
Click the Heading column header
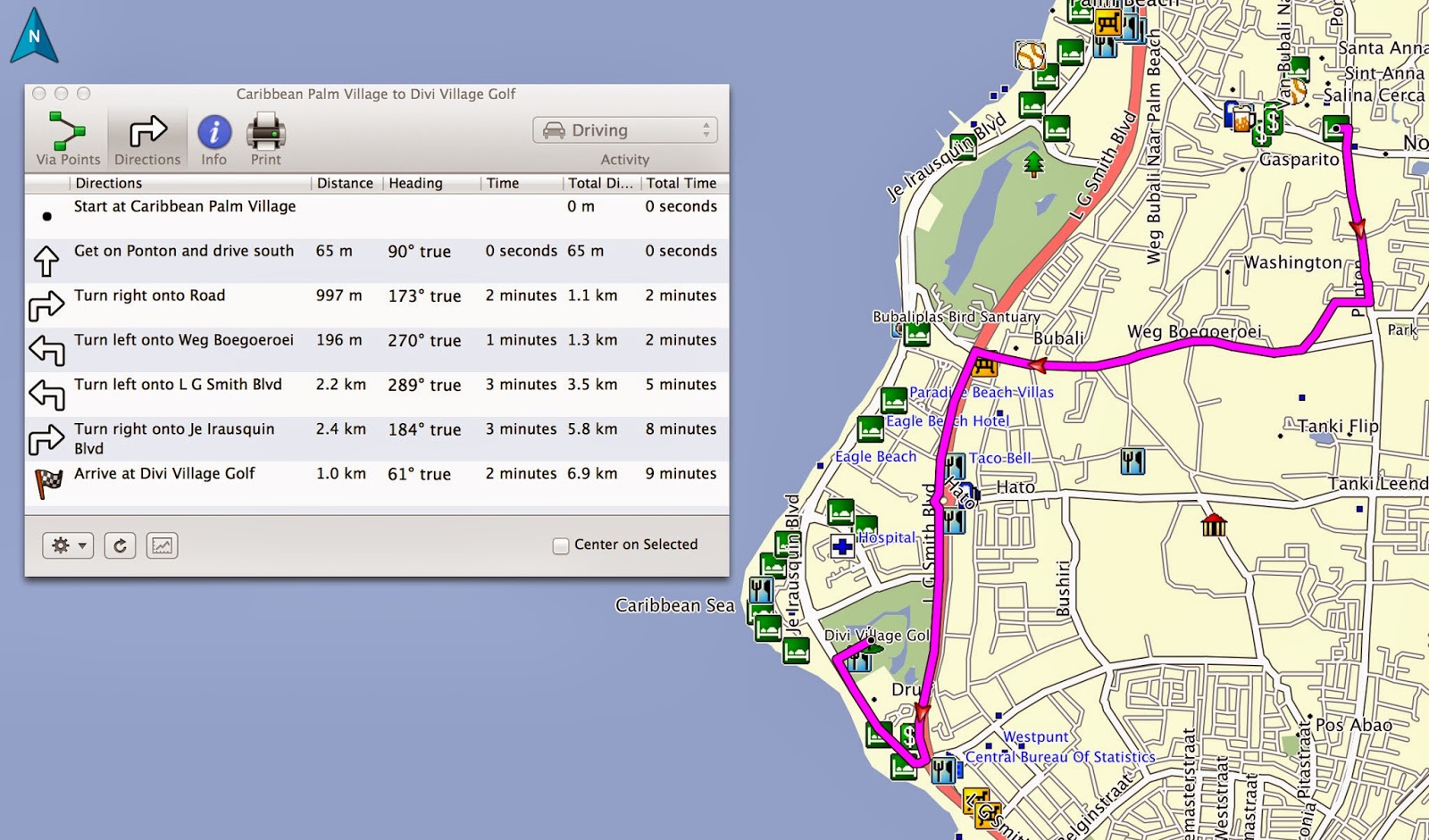(x=431, y=183)
